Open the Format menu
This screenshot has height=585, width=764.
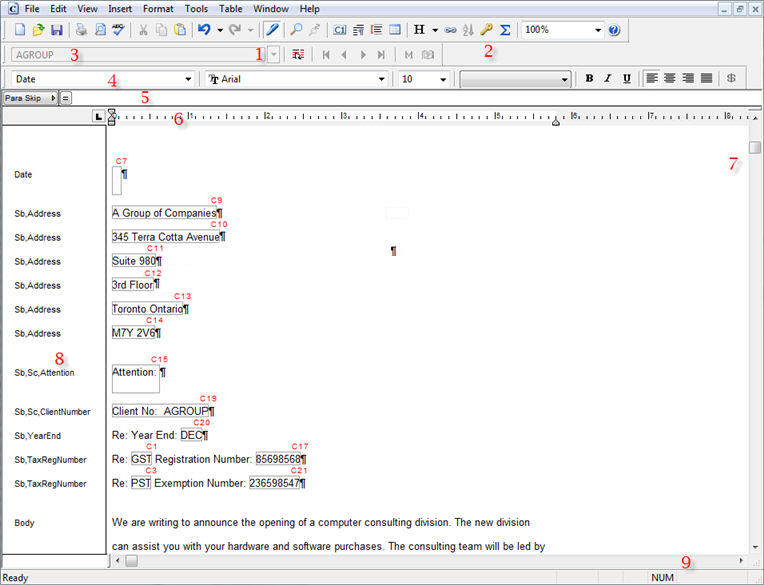157,8
